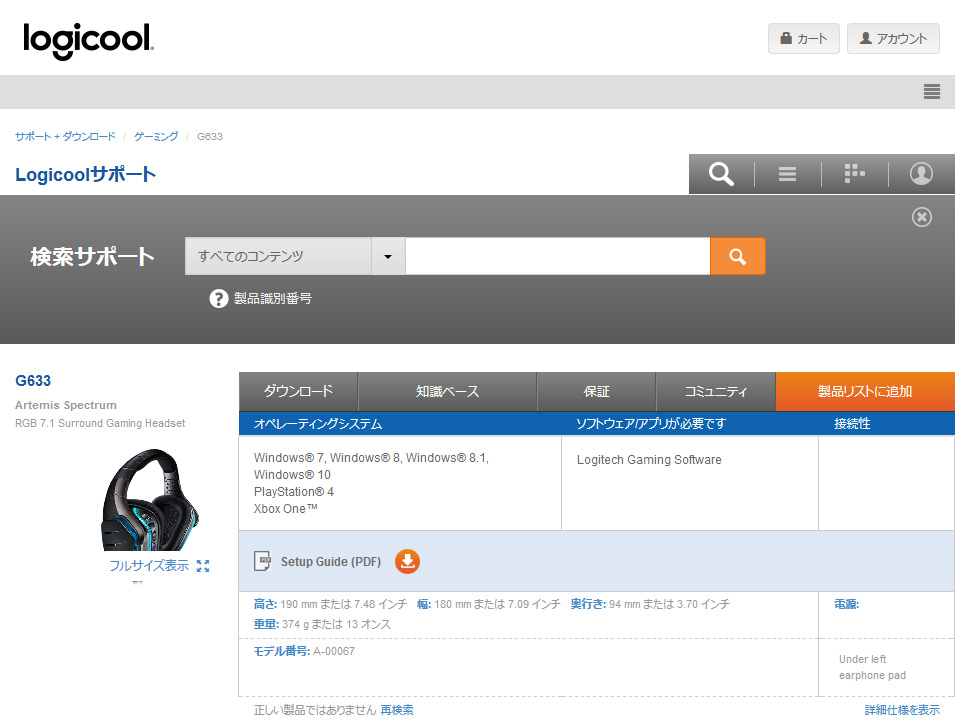Viewport: 955px width, 723px height.
Task: Click the 電源: label
Action: coord(847,604)
